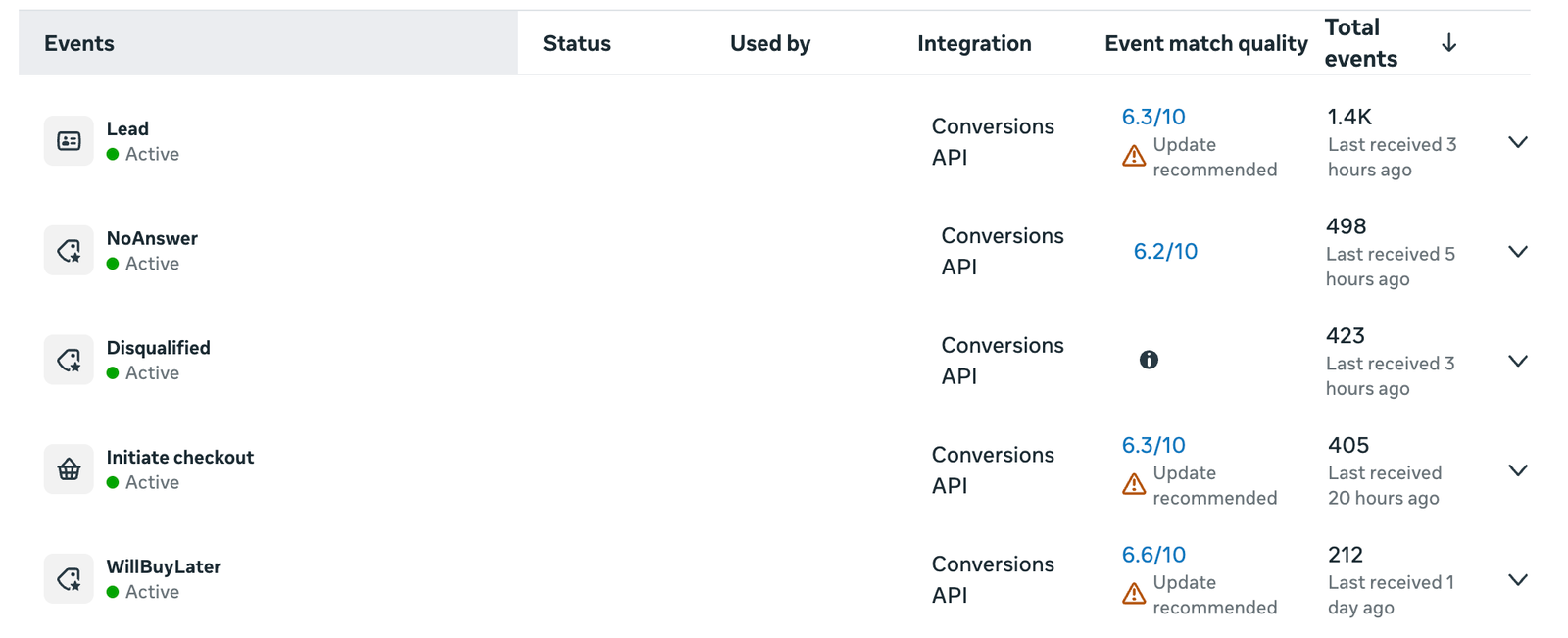This screenshot has width=1568, height=638.
Task: Click Active status label under Lead
Action: click(x=152, y=154)
